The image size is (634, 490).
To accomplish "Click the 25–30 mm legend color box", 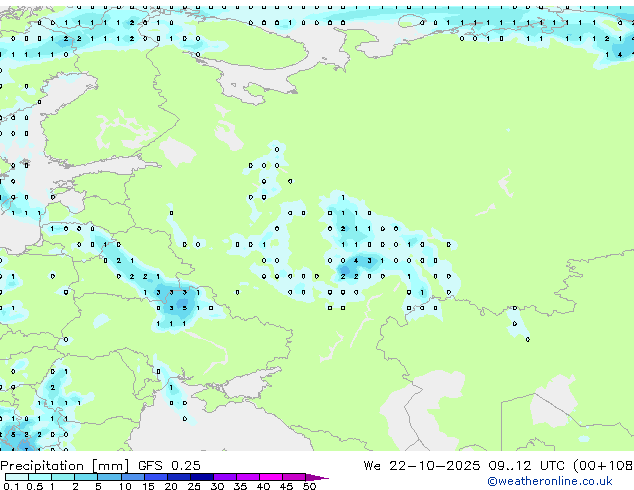I will (202, 477).
